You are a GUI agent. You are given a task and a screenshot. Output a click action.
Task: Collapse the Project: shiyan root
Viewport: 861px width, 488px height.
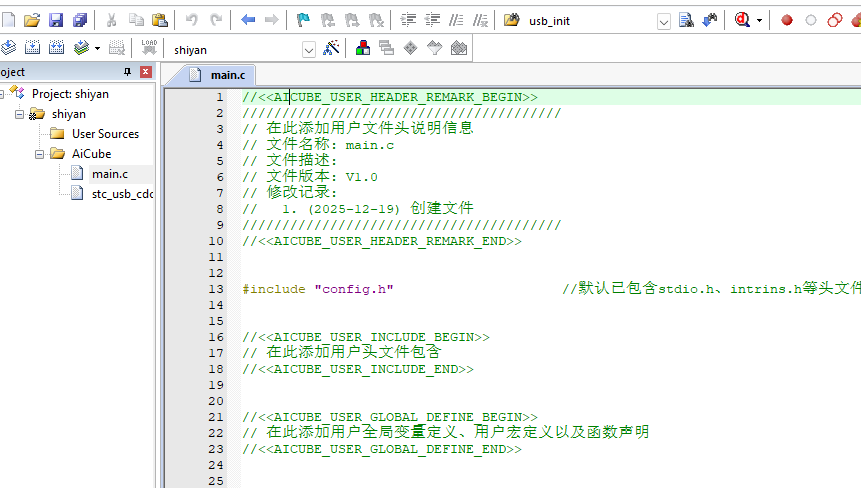pos(2,94)
